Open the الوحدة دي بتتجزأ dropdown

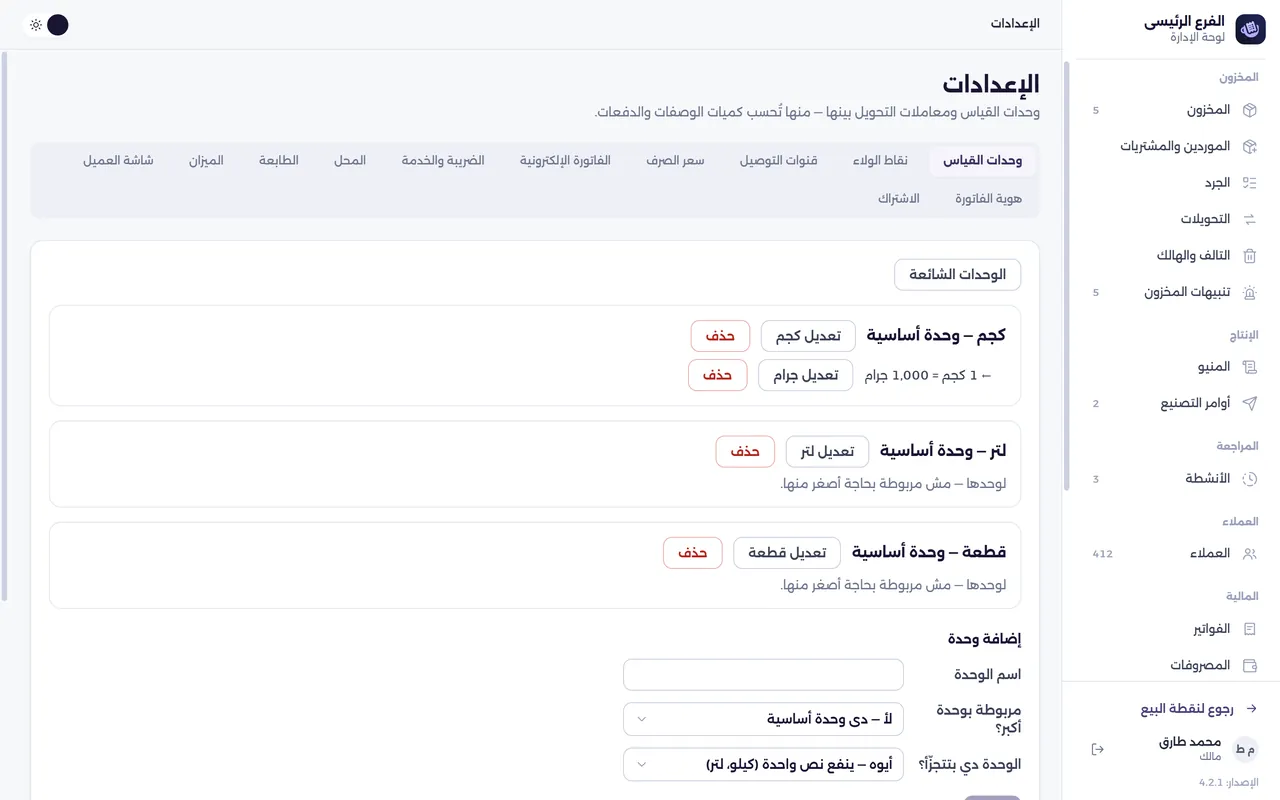tap(763, 764)
